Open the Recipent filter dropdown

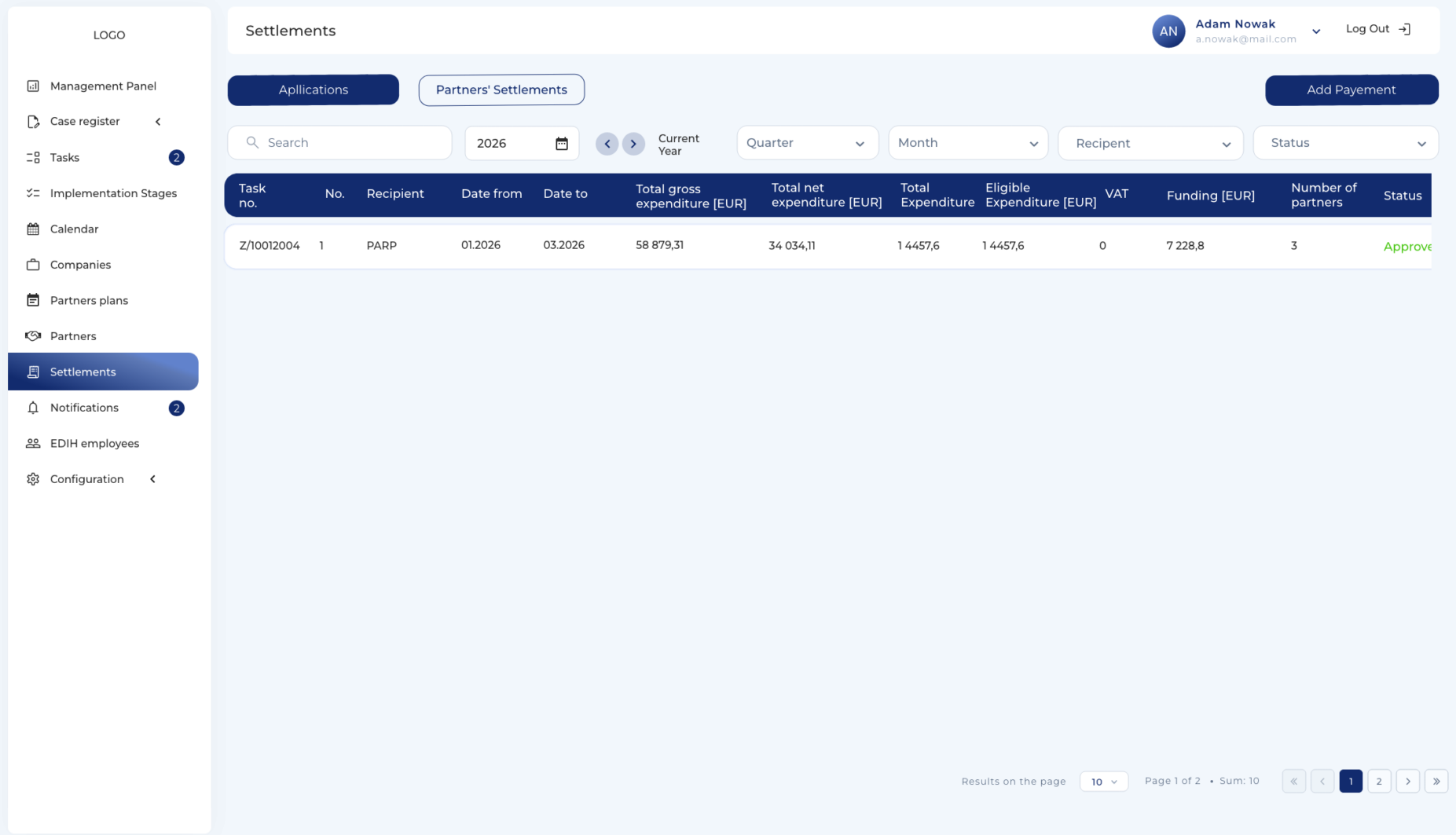click(x=1150, y=143)
